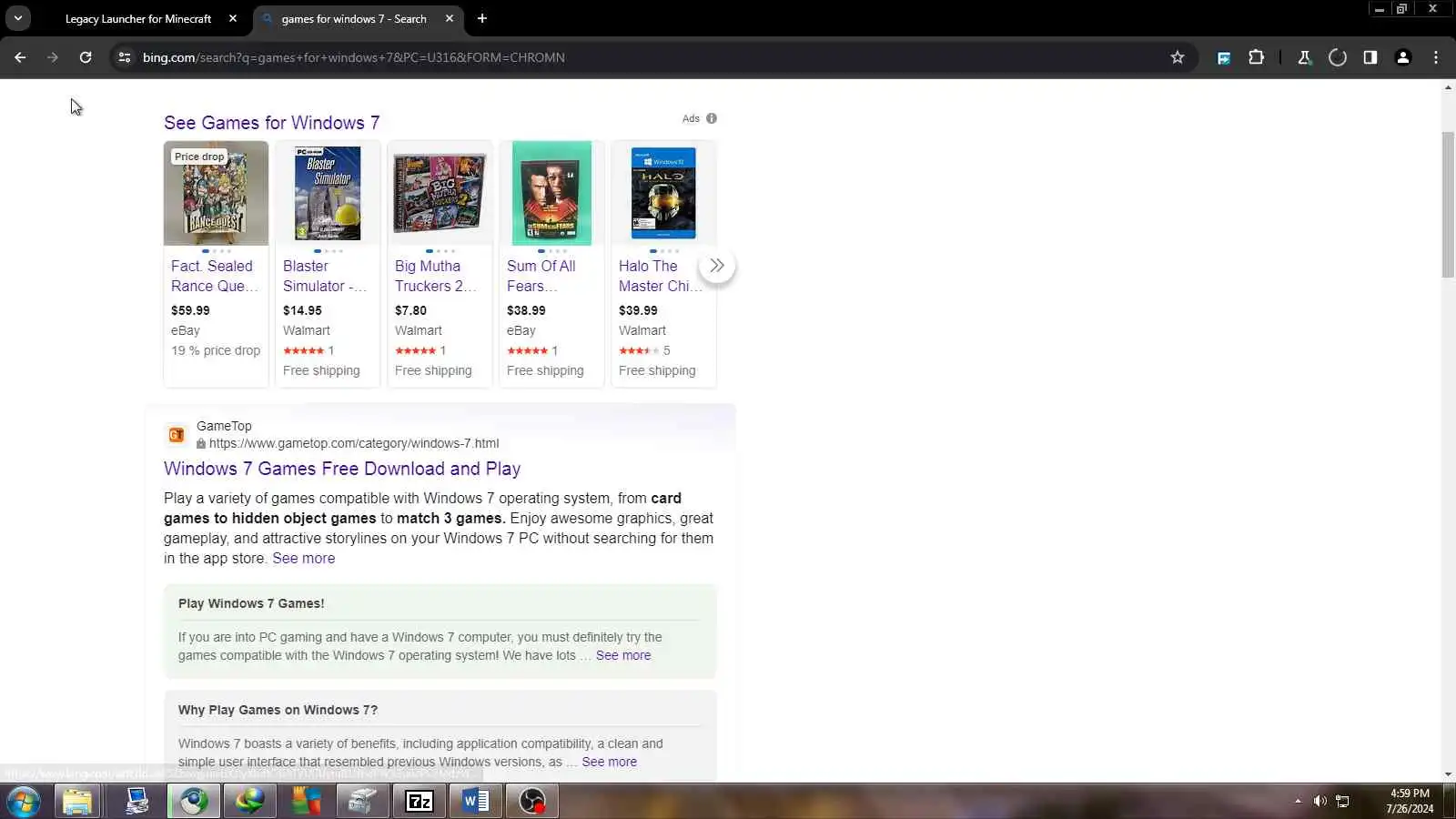Open the See Games for Windows 7 heading
Screen dimensions: 1456x819
271,123
